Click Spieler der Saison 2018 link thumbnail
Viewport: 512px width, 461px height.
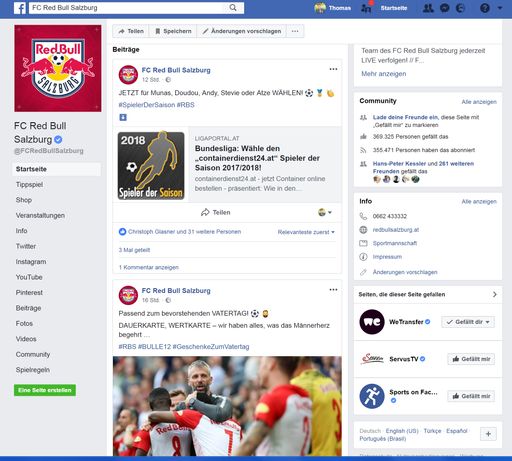click(151, 166)
